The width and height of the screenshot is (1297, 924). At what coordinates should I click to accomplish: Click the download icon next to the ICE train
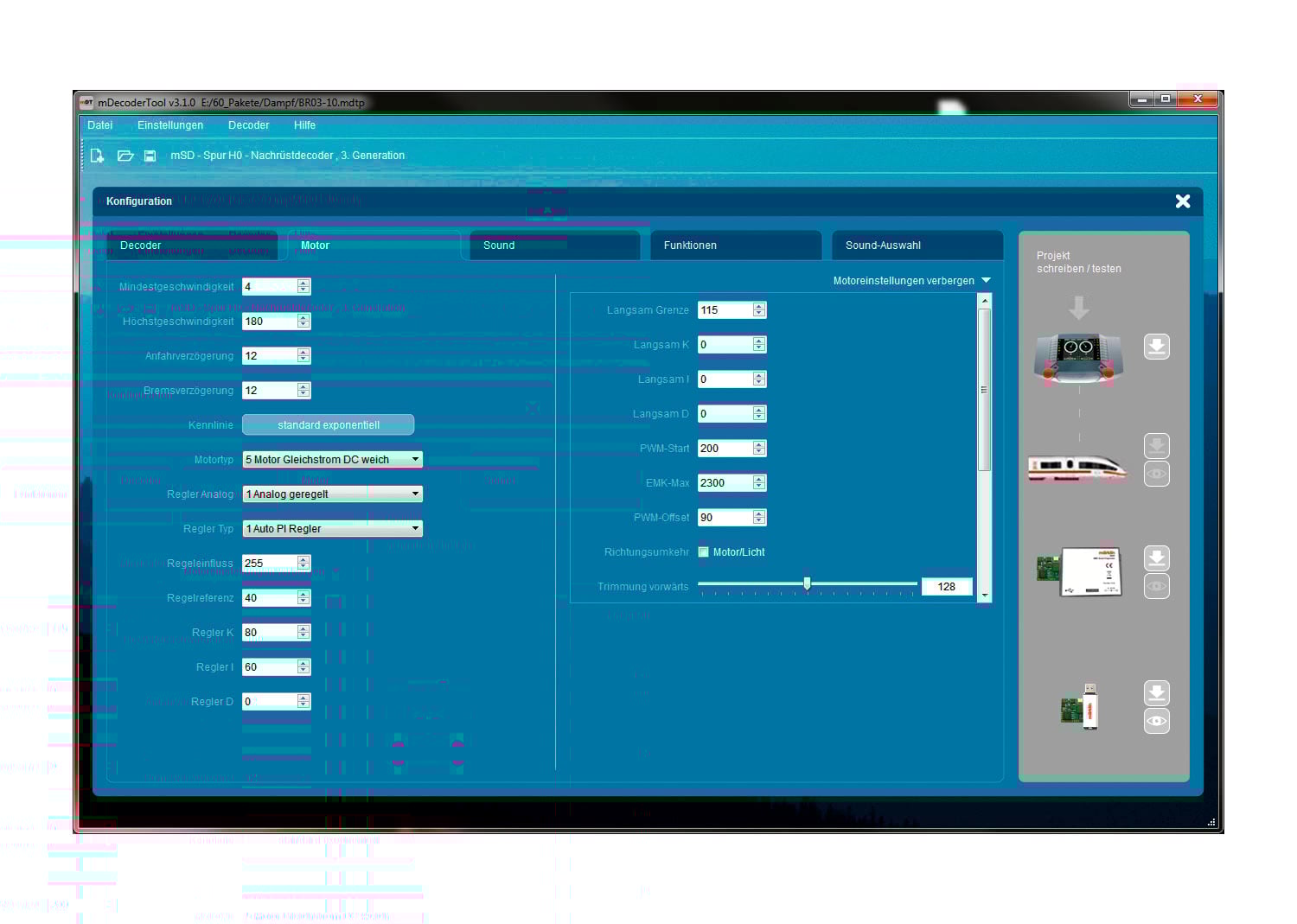[x=1157, y=446]
